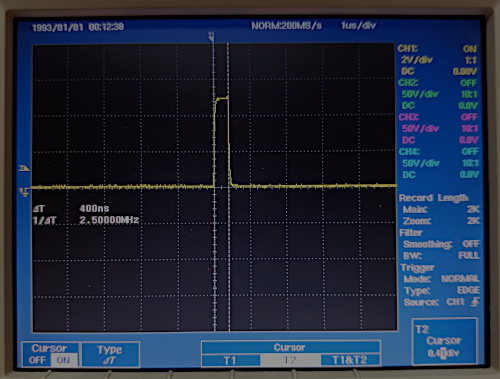Image resolution: width=500 pixels, height=379 pixels.
Task: Click the CH4 OFF status
Action: pos(470,152)
